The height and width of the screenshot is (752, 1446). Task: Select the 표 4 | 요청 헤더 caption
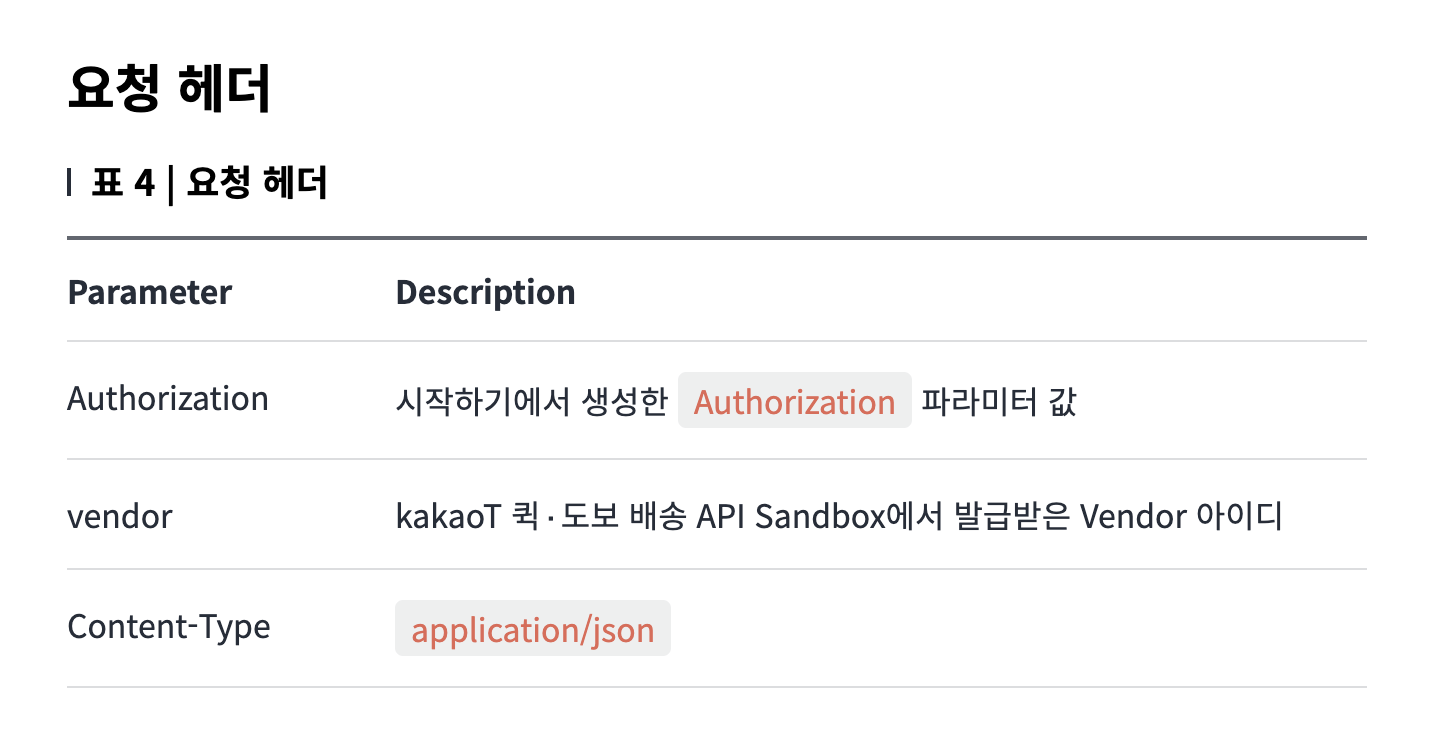coord(209,183)
